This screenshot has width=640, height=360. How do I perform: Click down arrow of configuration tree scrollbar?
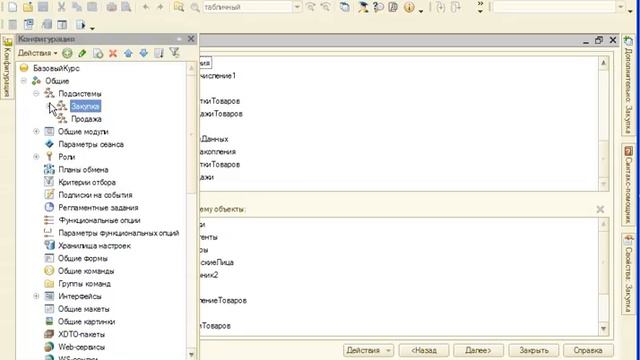191,354
